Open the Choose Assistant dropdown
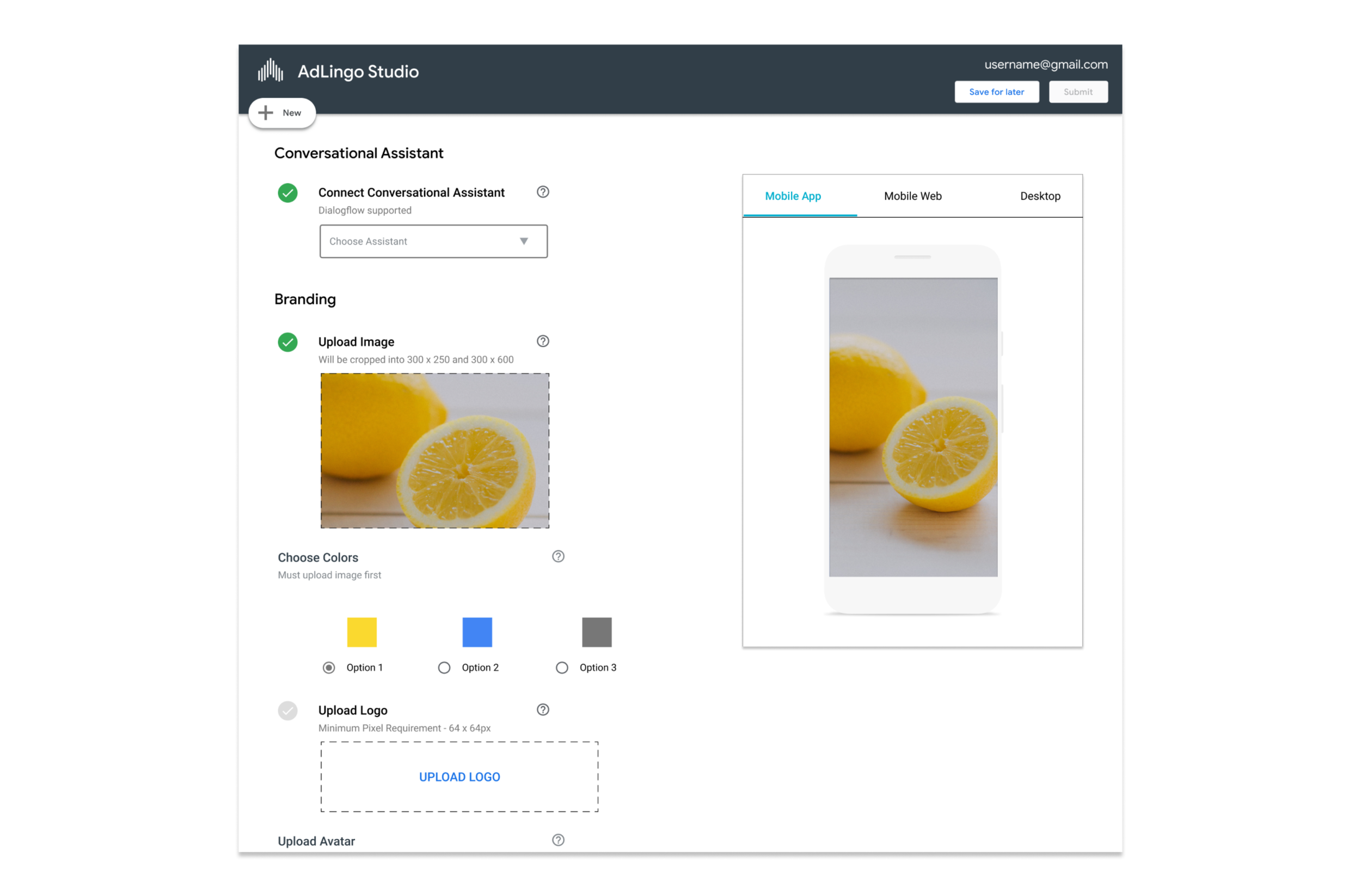 (x=433, y=241)
